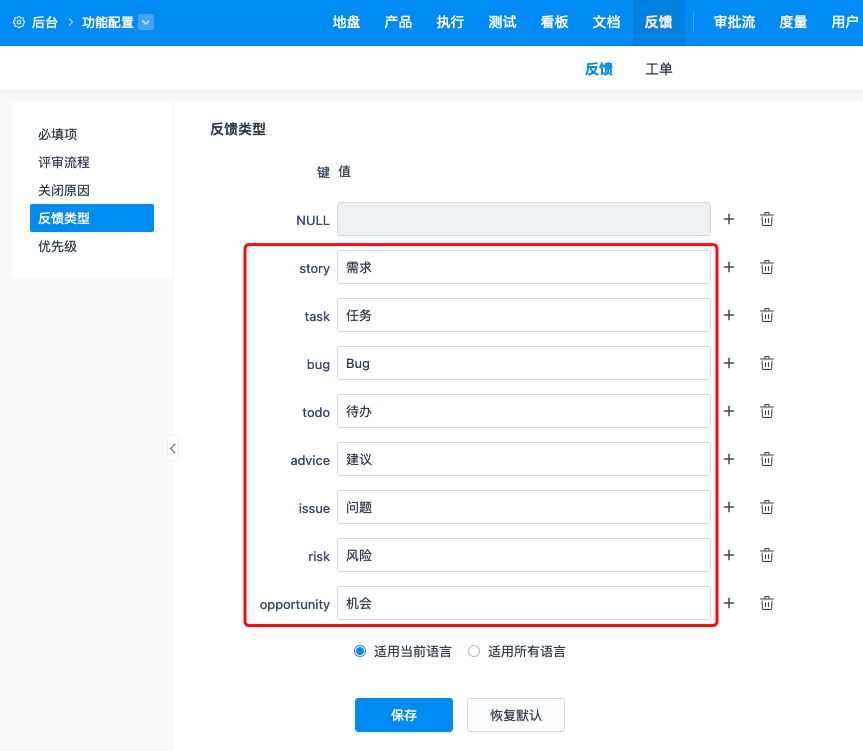
Task: Select the apply to all languages option
Action: (x=475, y=651)
